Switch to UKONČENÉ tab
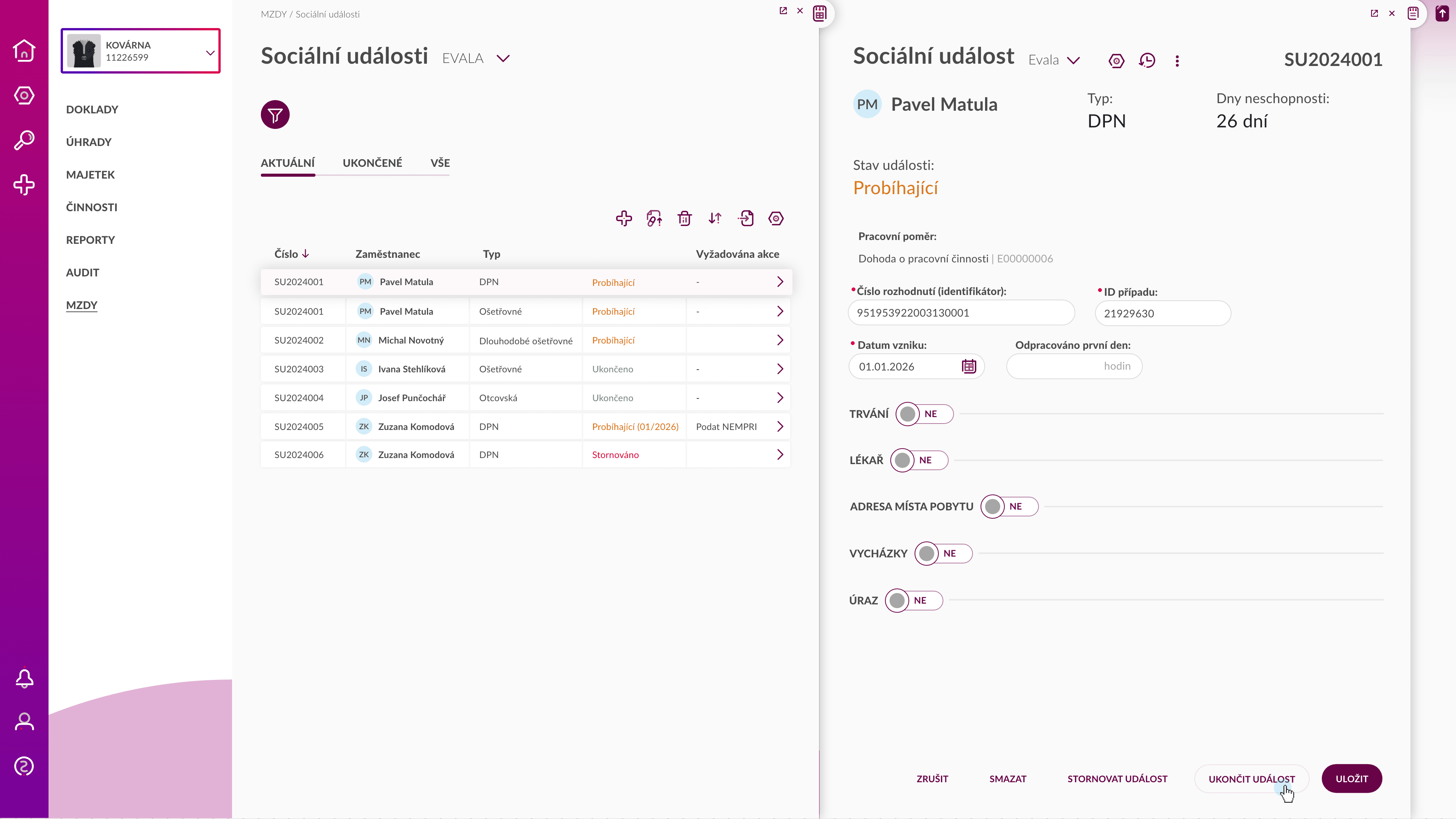Image resolution: width=1456 pixels, height=819 pixels. tap(372, 163)
